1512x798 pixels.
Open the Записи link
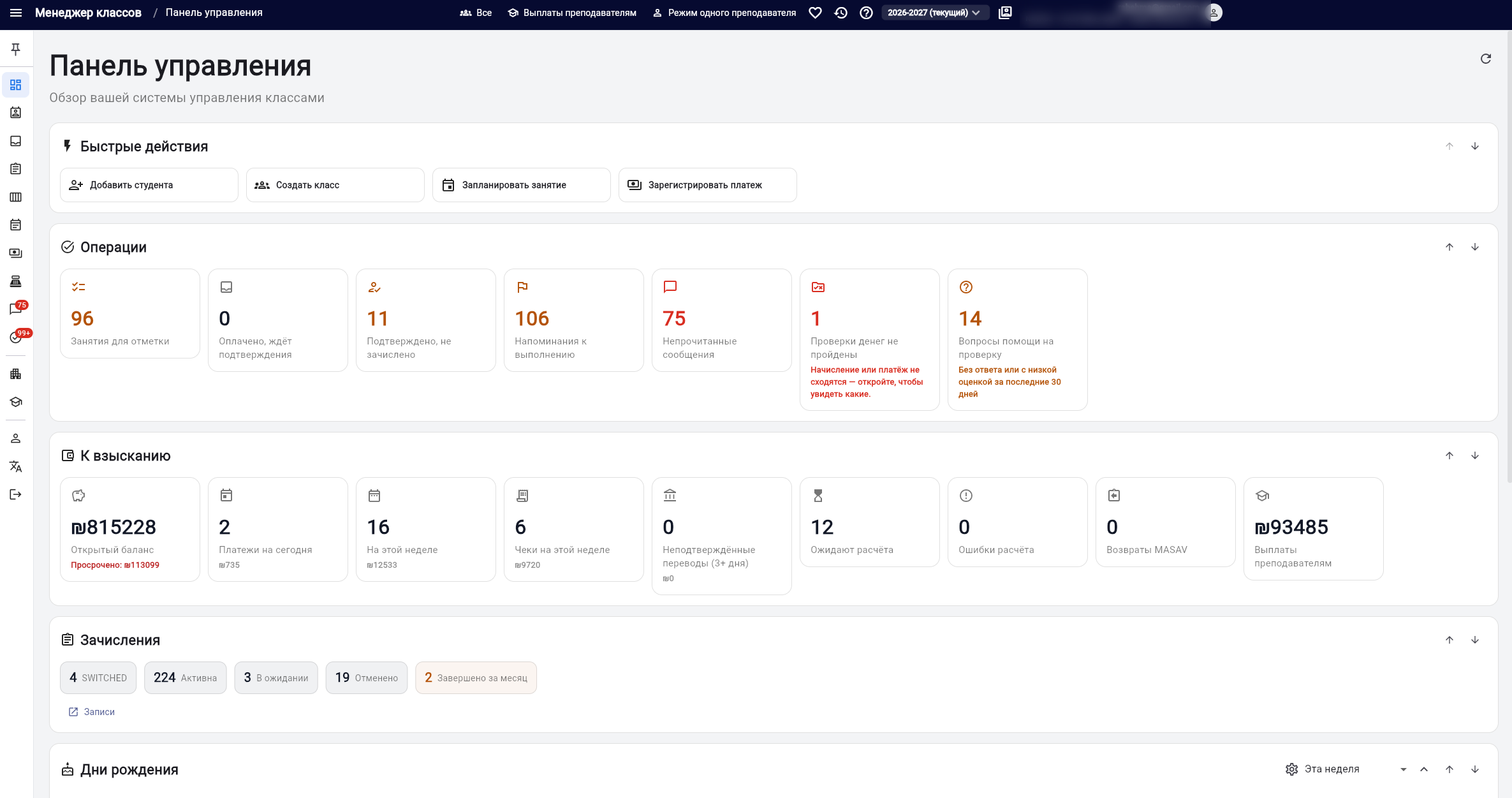tap(92, 712)
